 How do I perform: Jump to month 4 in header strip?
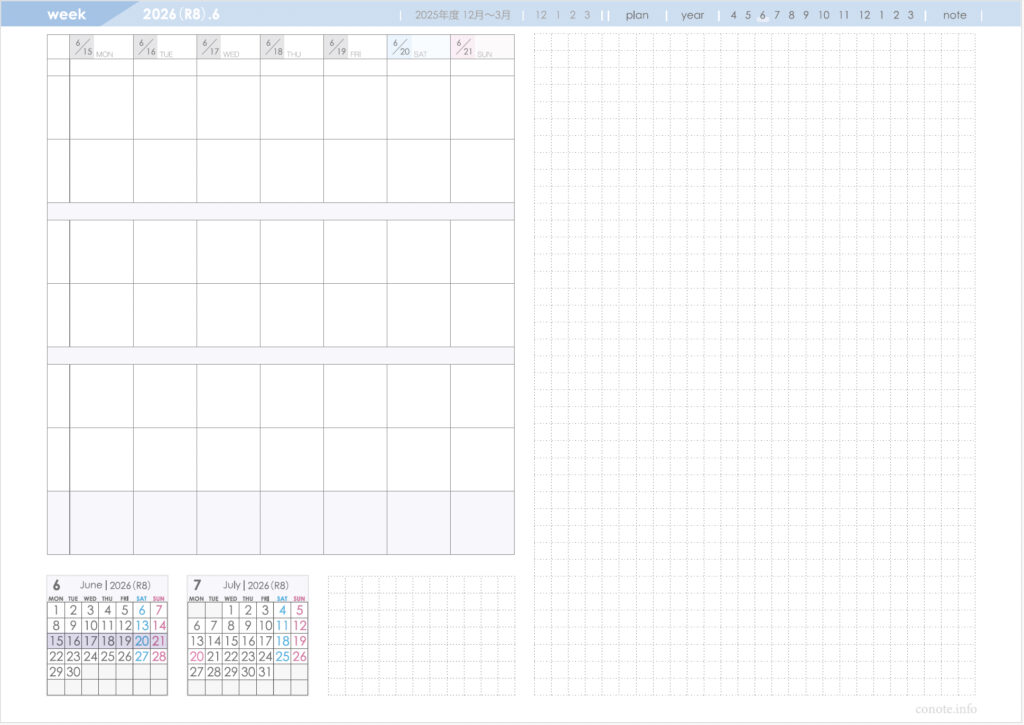734,15
